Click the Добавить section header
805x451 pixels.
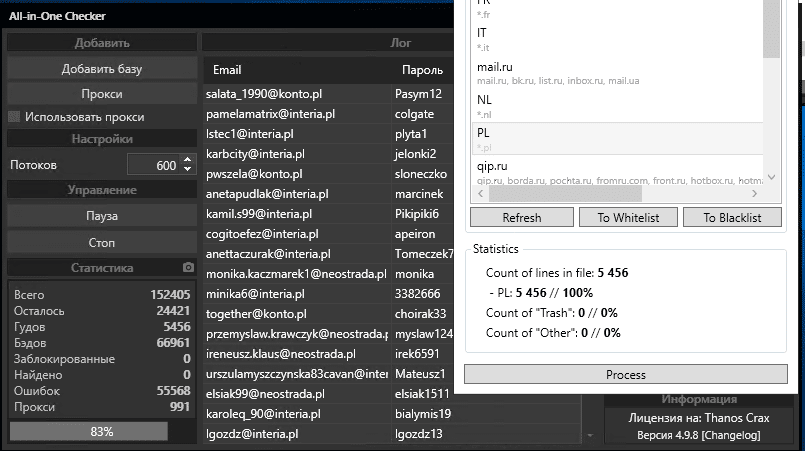tap(102, 43)
